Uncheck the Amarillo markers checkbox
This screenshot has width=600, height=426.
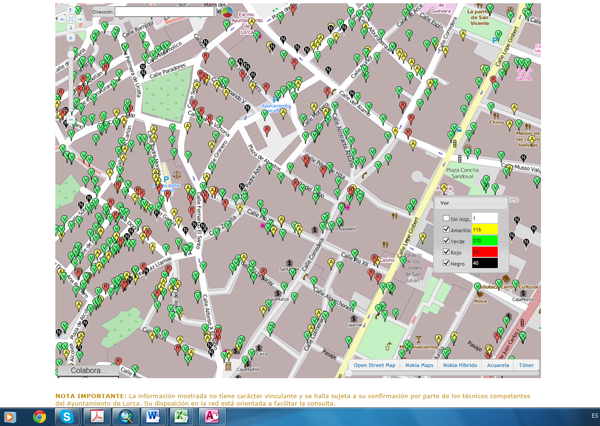[447, 229]
